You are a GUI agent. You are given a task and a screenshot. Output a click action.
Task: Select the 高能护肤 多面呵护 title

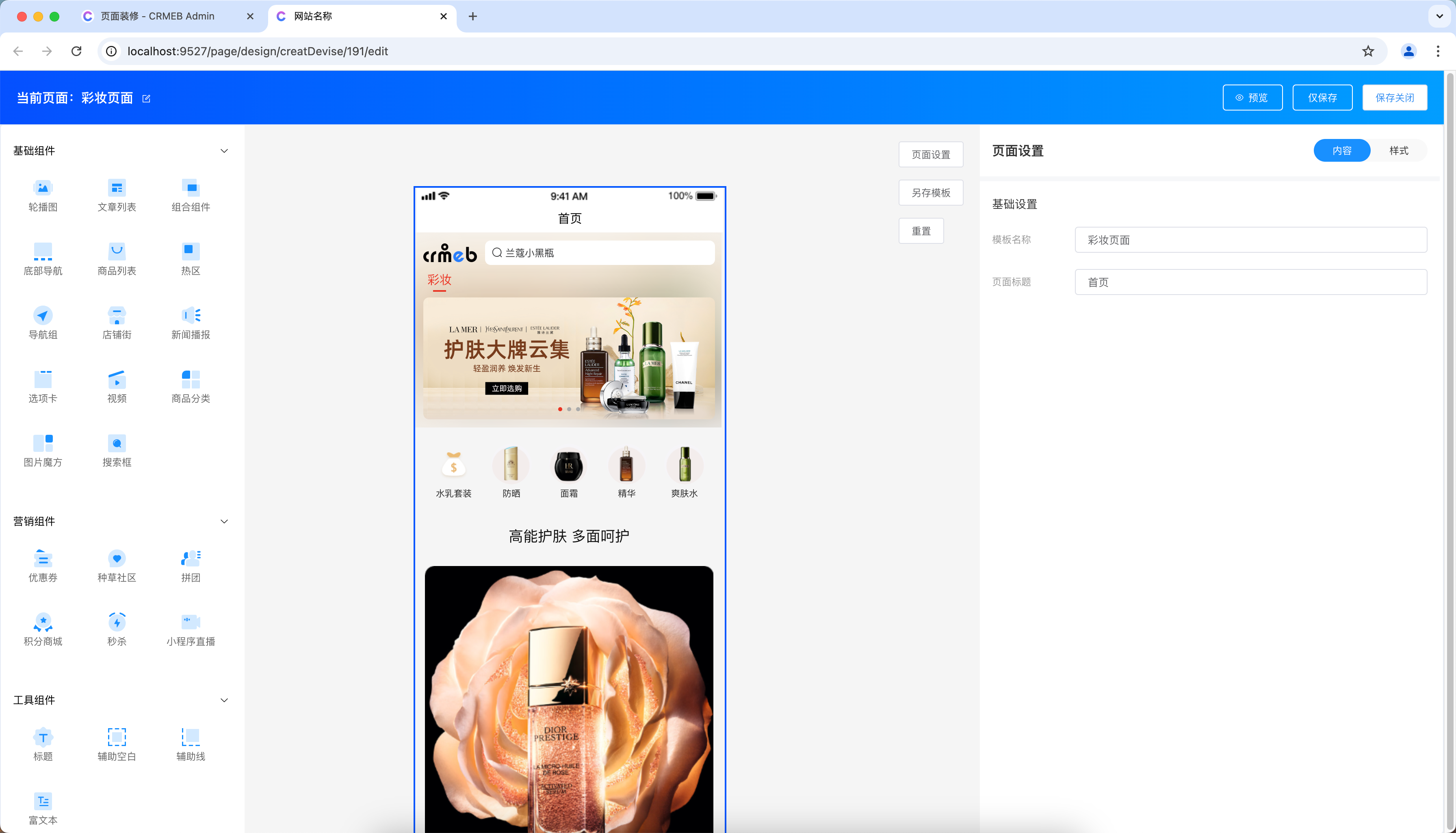(x=569, y=537)
